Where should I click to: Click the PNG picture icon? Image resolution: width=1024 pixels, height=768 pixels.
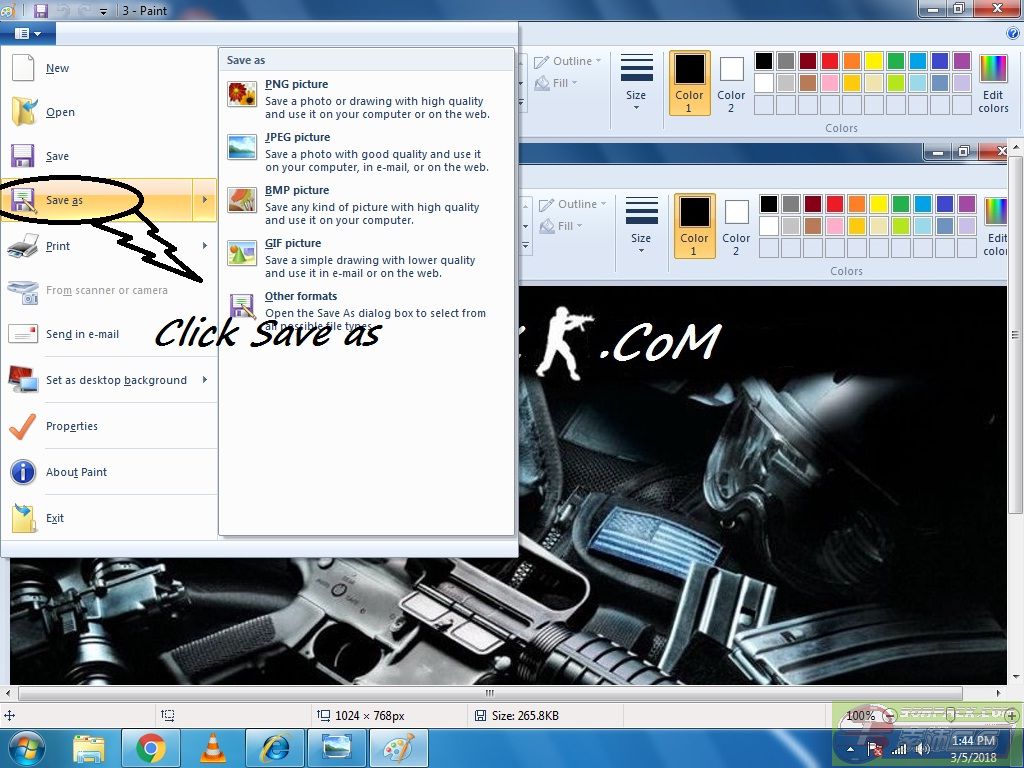242,95
